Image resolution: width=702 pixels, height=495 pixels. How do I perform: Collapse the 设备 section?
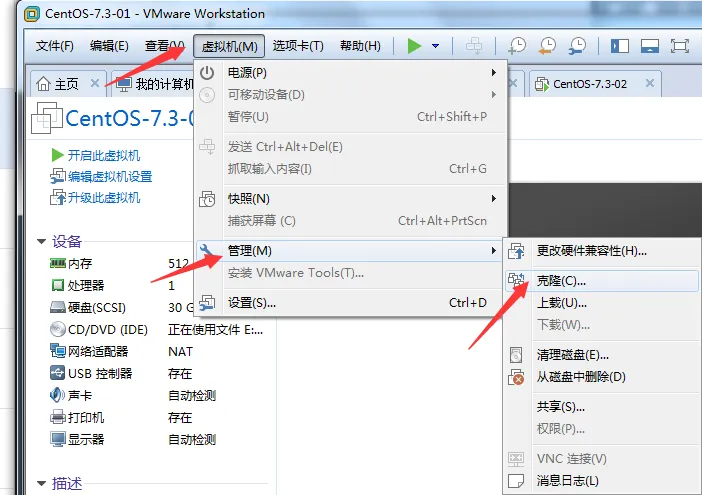click(x=42, y=242)
